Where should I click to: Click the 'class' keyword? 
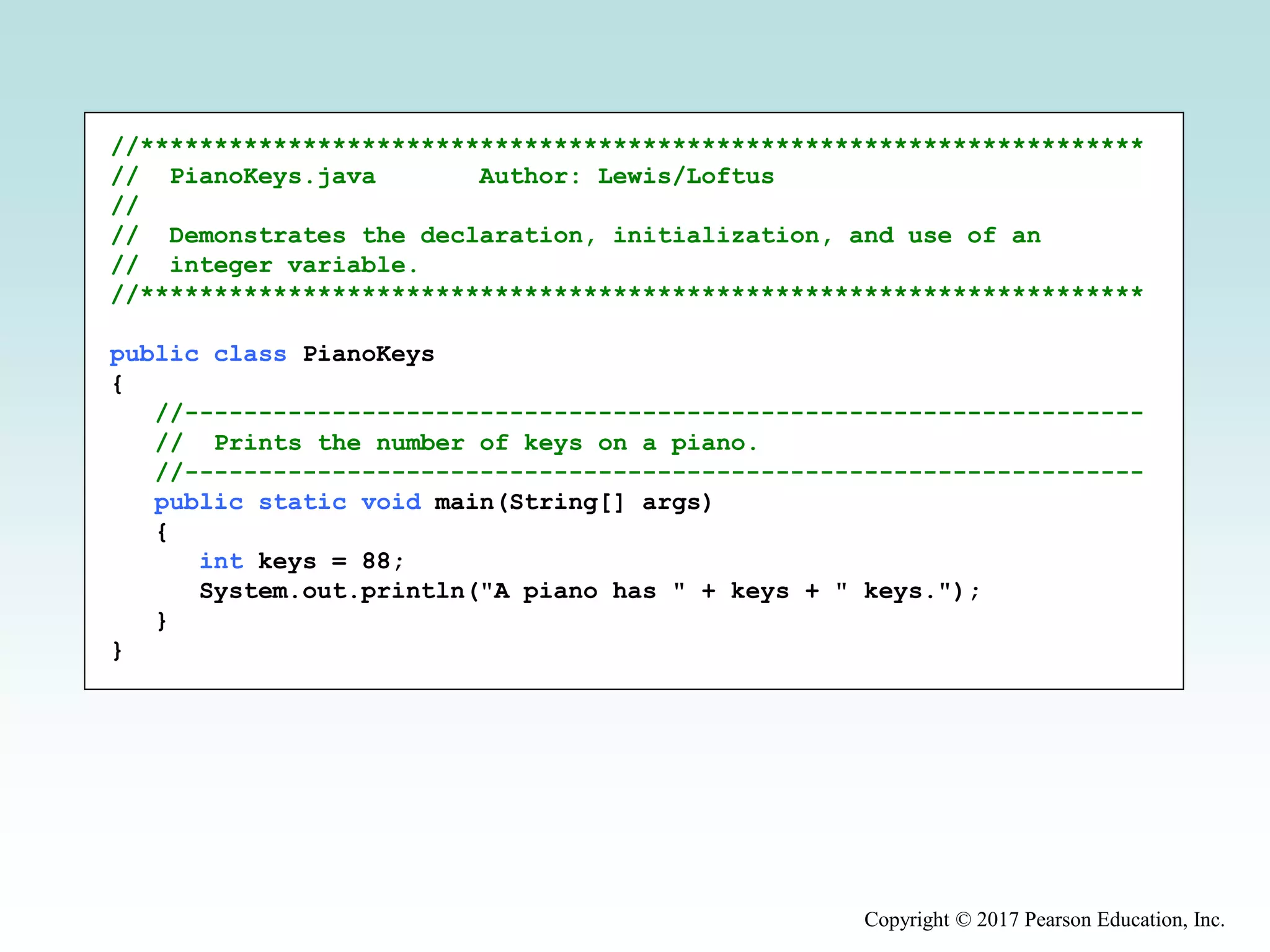[x=250, y=355]
